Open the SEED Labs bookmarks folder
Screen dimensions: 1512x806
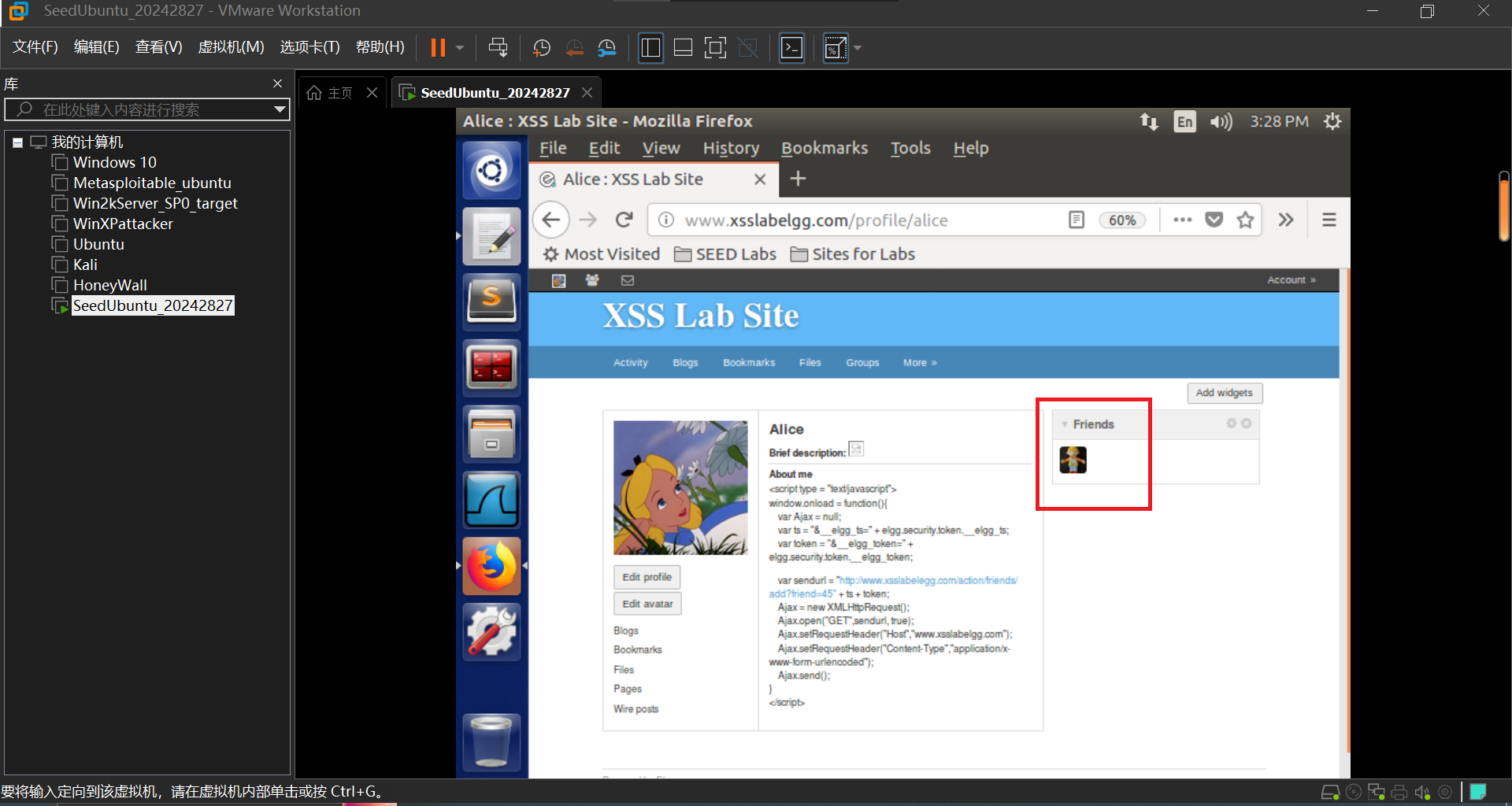(x=725, y=254)
